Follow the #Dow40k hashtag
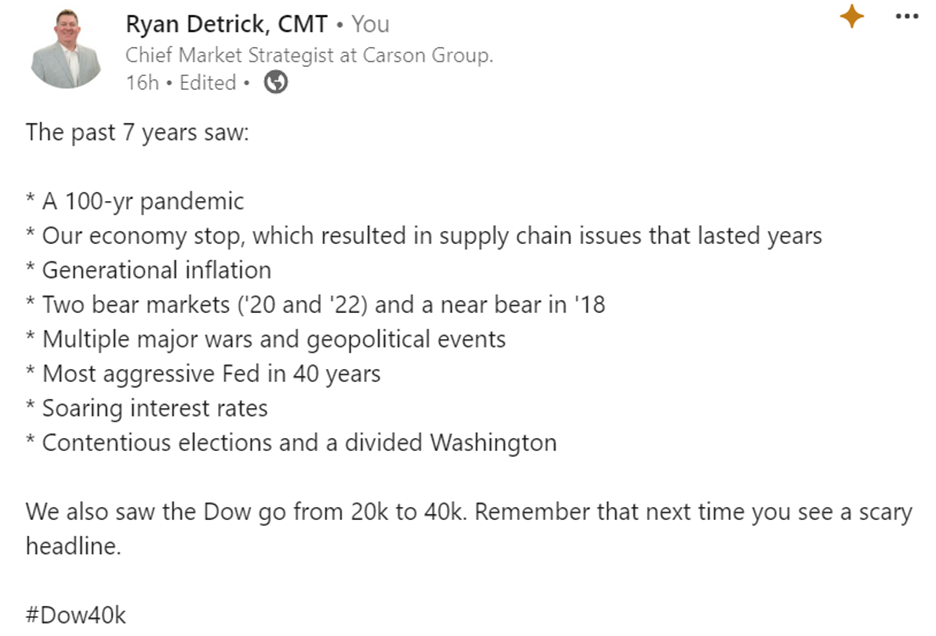 coord(76,615)
